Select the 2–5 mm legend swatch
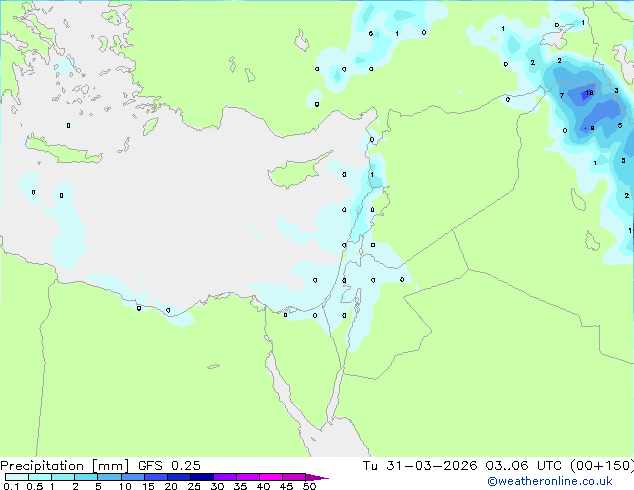 point(86,477)
